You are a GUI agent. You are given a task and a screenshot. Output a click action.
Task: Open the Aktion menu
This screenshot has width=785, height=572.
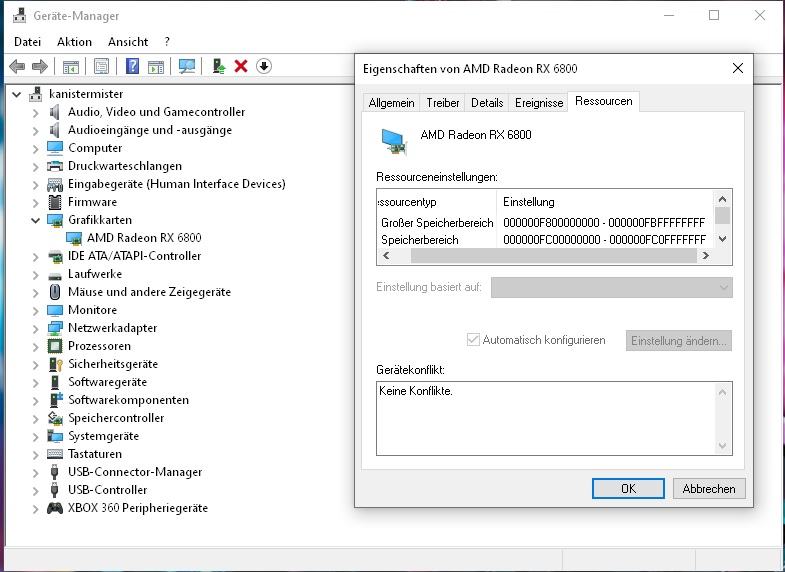click(75, 42)
